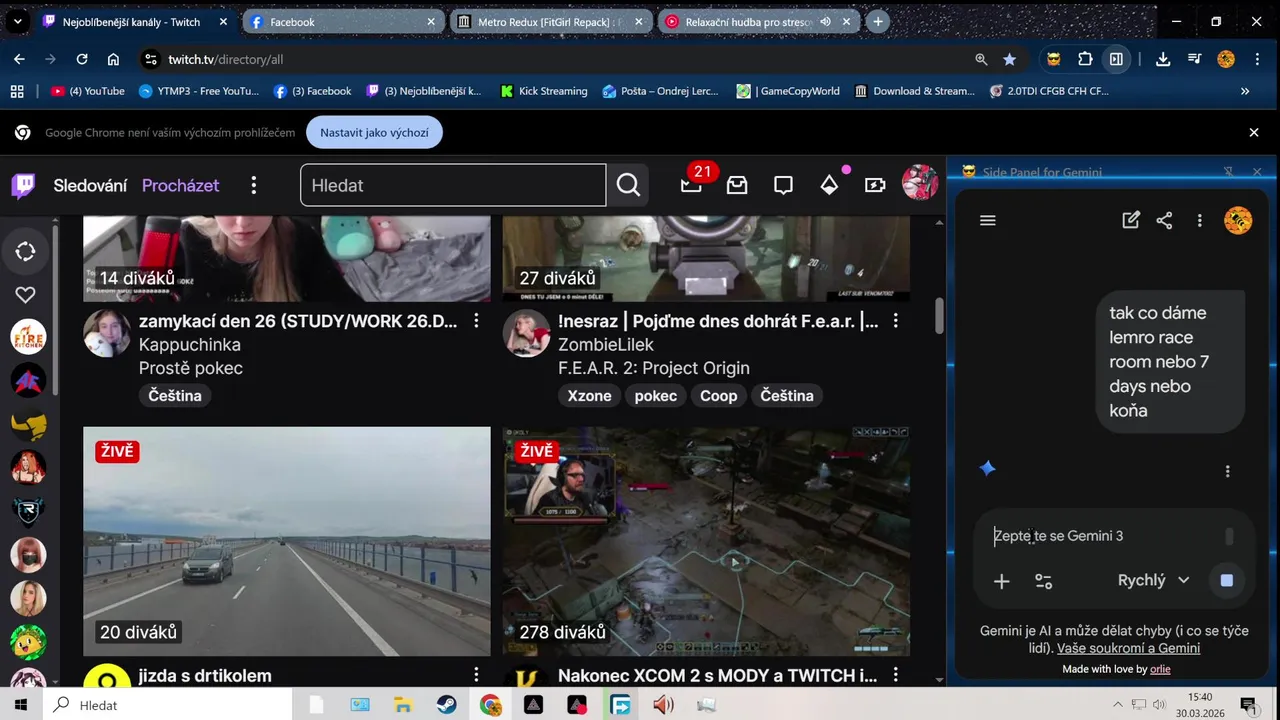The height and width of the screenshot is (720, 1280).
Task: Bookmark this page with the star
Action: coord(1010,59)
